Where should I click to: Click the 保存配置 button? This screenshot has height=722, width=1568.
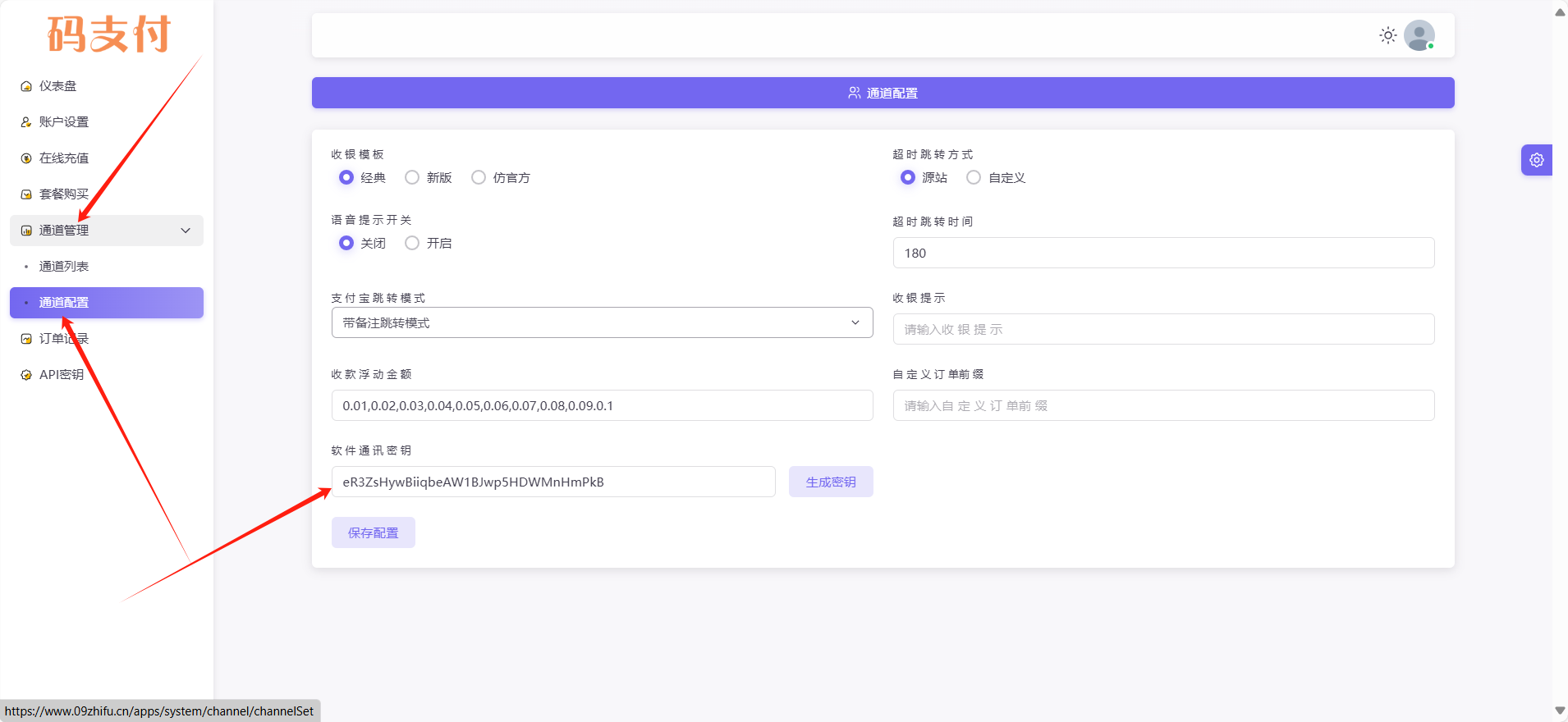[x=374, y=532]
